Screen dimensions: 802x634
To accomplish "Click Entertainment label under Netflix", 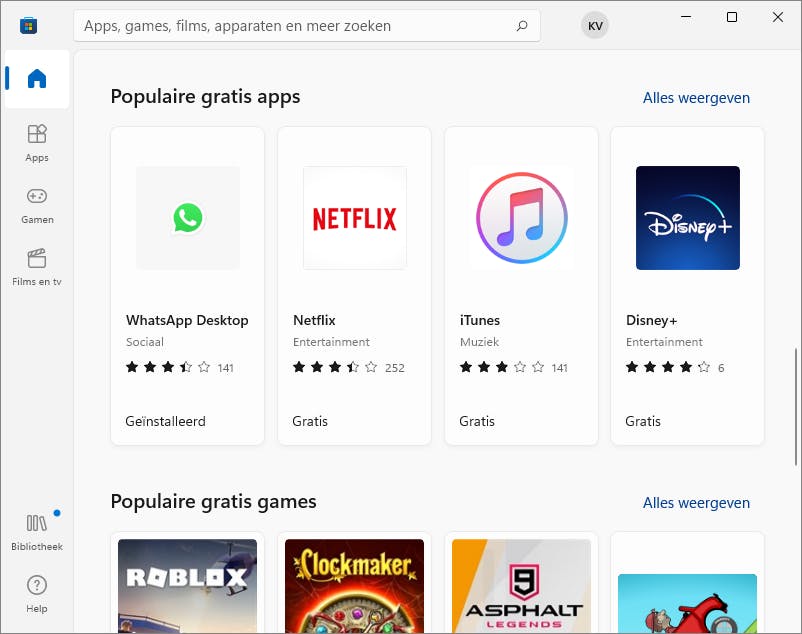I will (331, 342).
